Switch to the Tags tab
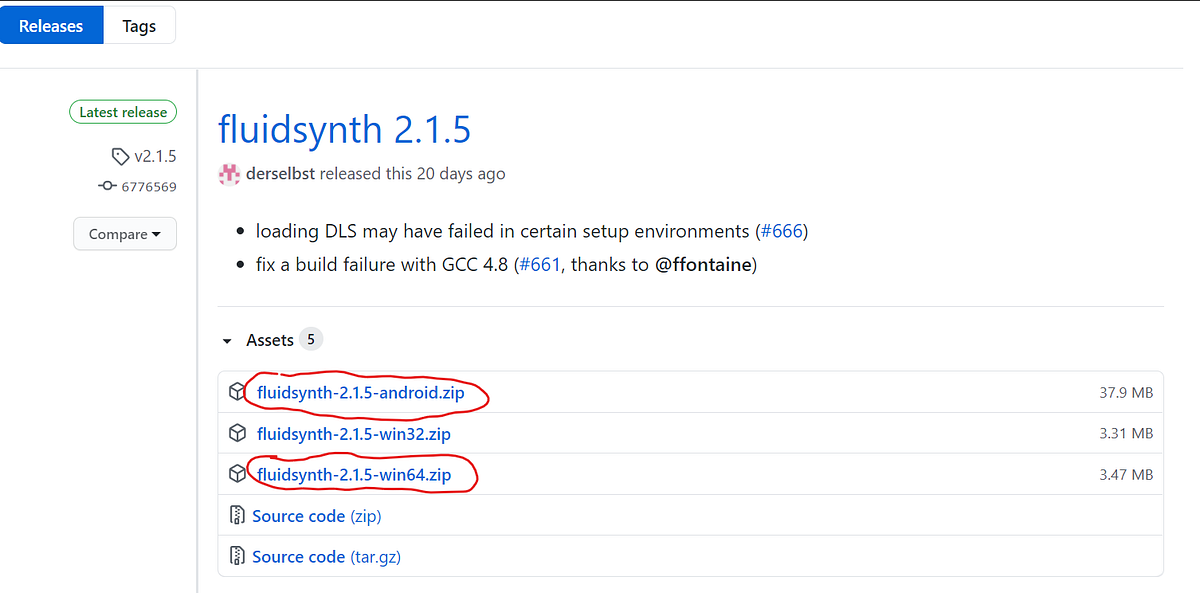The height and width of the screenshot is (593, 1200). (x=139, y=25)
